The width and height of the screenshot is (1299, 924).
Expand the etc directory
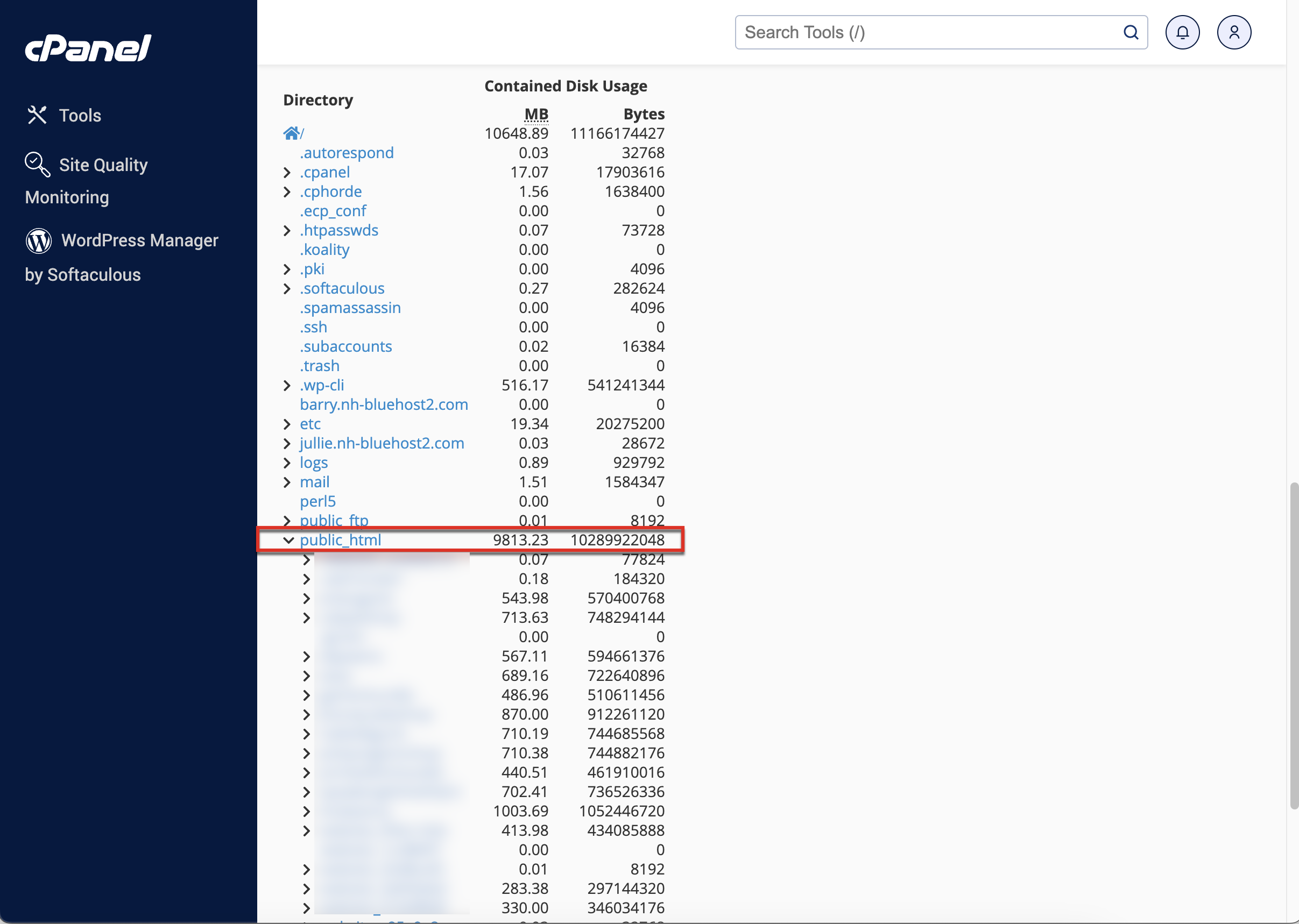coord(287,424)
